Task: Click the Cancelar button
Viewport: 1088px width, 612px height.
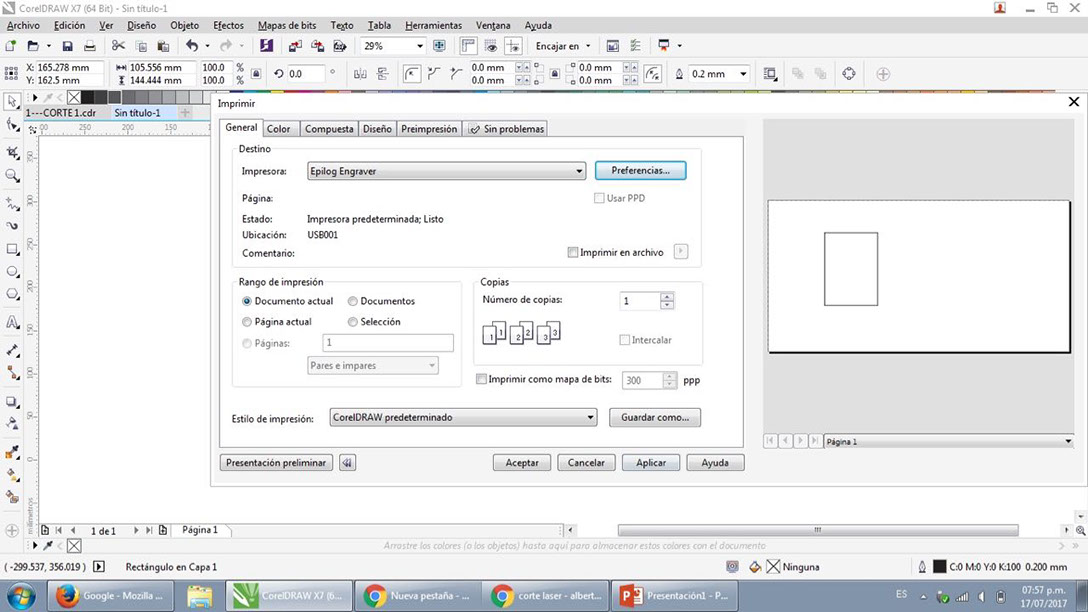Action: click(586, 463)
